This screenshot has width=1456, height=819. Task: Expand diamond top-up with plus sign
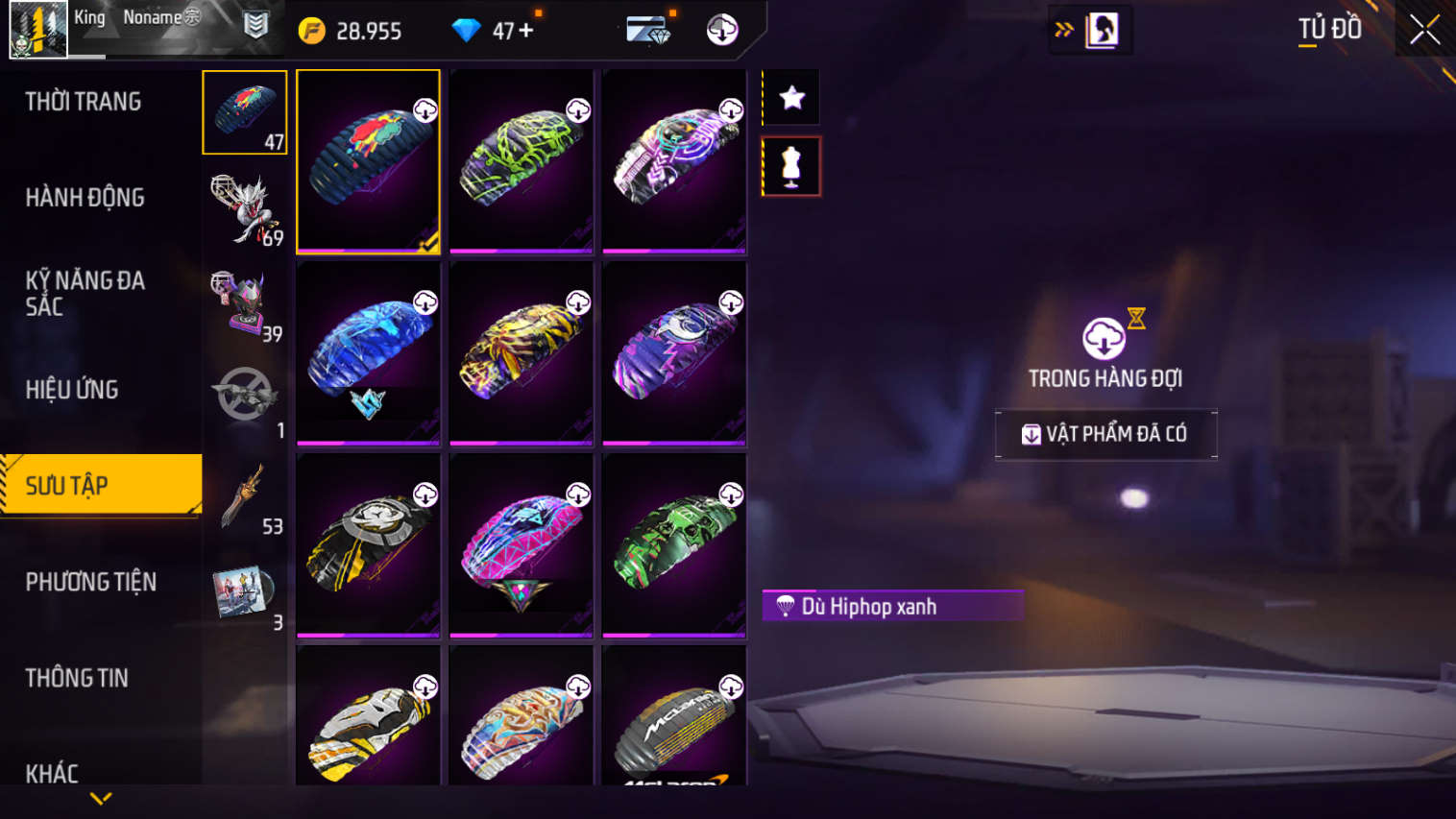point(525,31)
